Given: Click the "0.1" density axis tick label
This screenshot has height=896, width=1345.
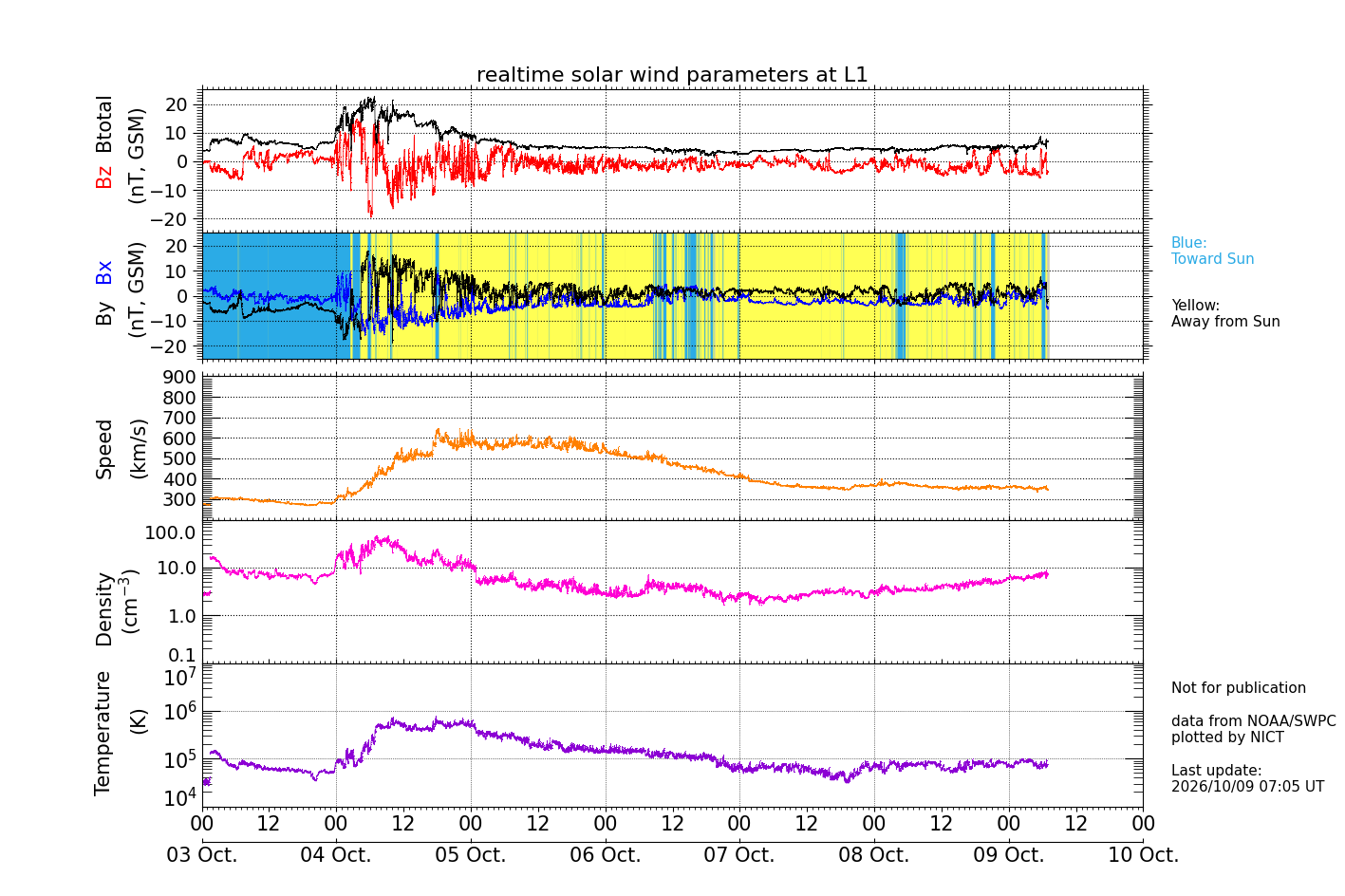Looking at the screenshot, I should tap(182, 656).
